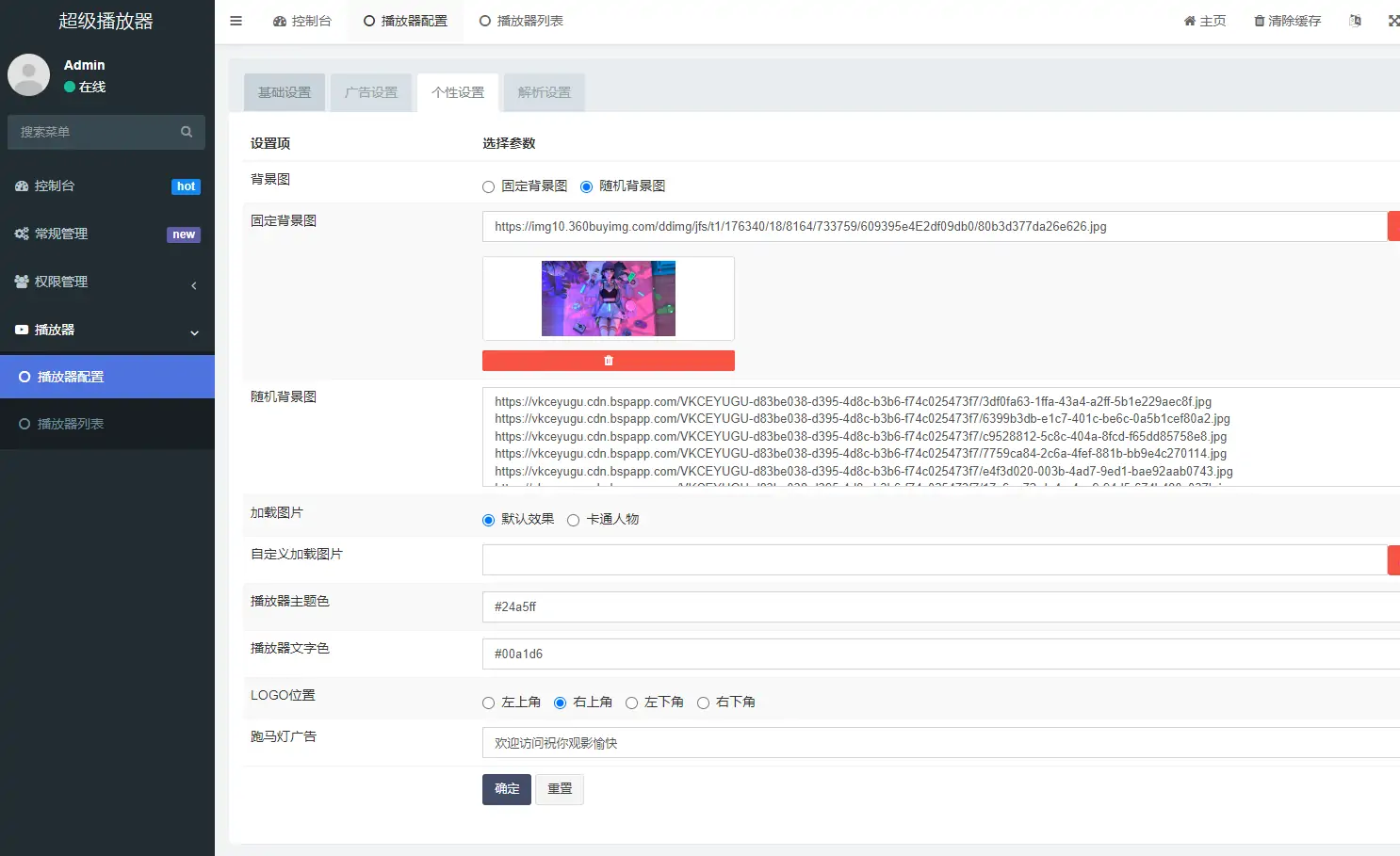The width and height of the screenshot is (1400, 856).
Task: Click the trash icon beside 清除缓存
Action: 1261,20
